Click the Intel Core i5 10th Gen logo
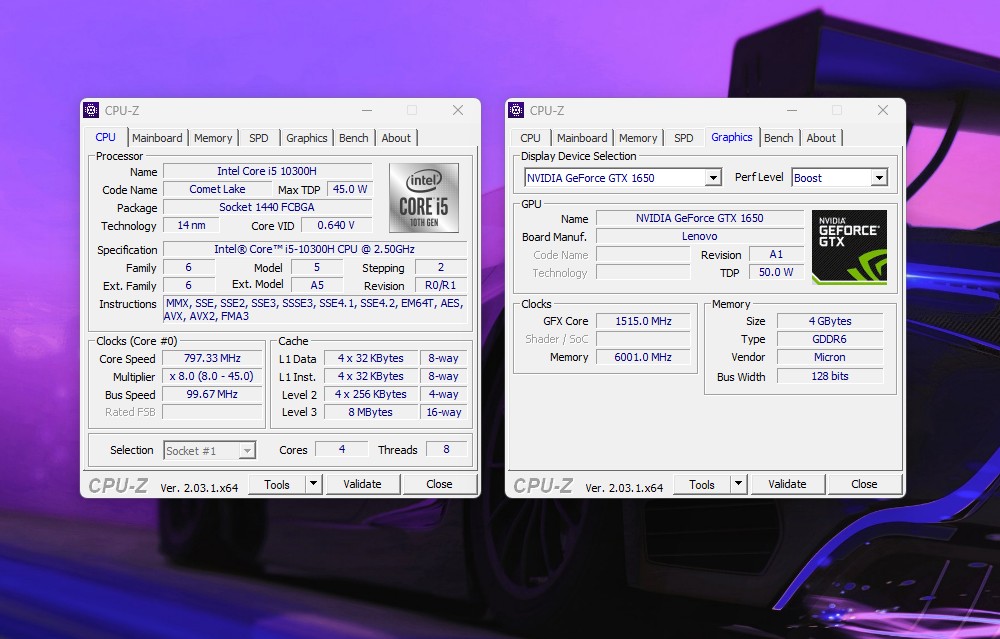 click(x=423, y=197)
